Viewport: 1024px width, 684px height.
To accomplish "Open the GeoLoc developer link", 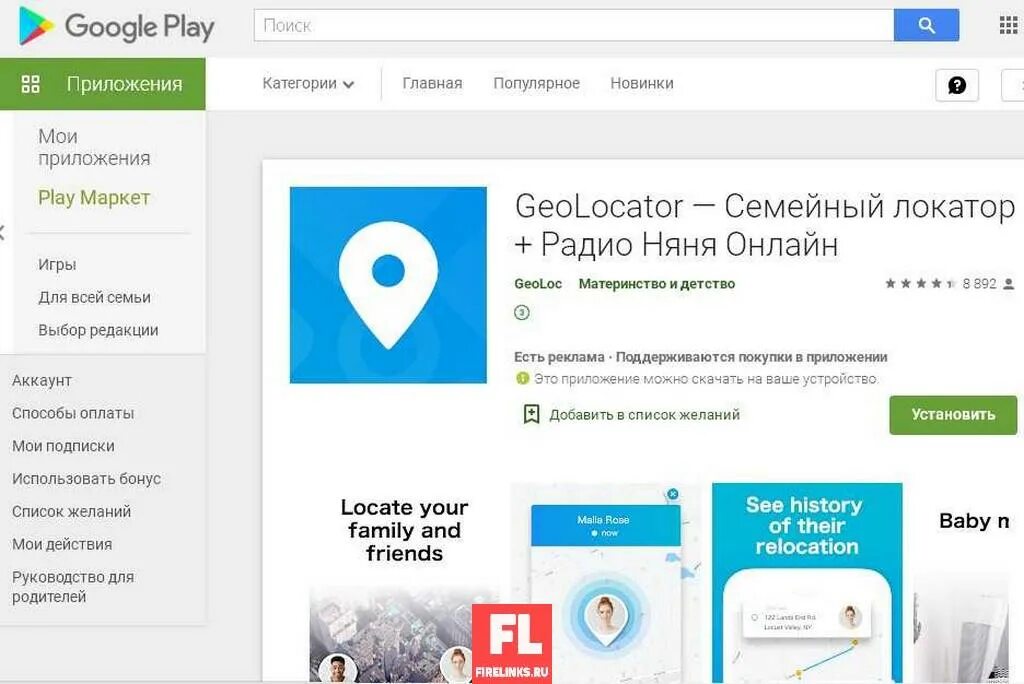I will point(538,284).
